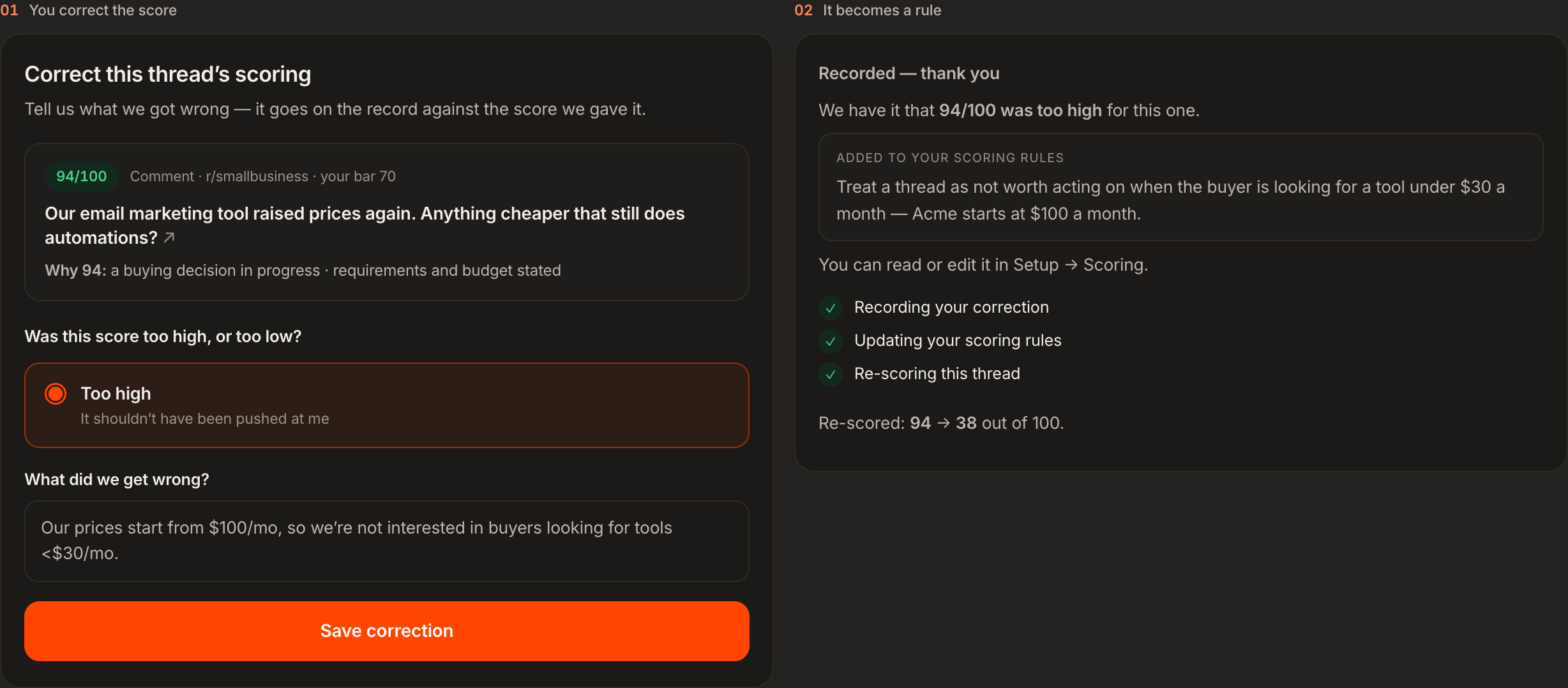Screen dimensions: 1568x688
Task: Click the green check beside Recording your correction
Action: click(831, 308)
